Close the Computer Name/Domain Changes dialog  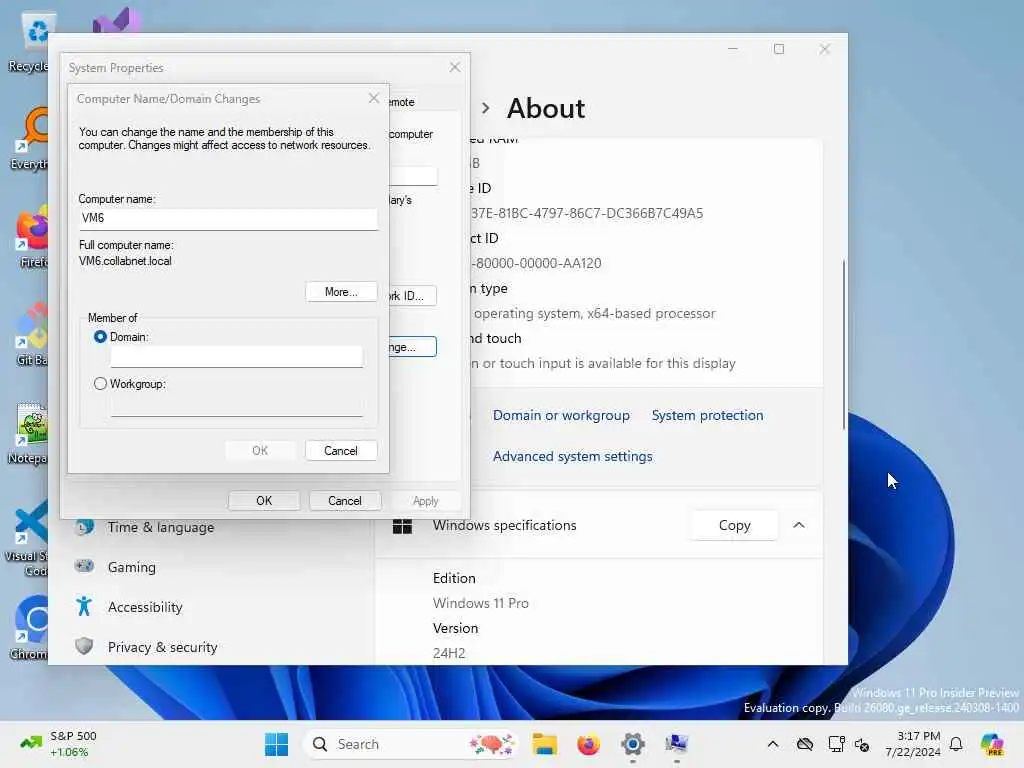point(374,98)
